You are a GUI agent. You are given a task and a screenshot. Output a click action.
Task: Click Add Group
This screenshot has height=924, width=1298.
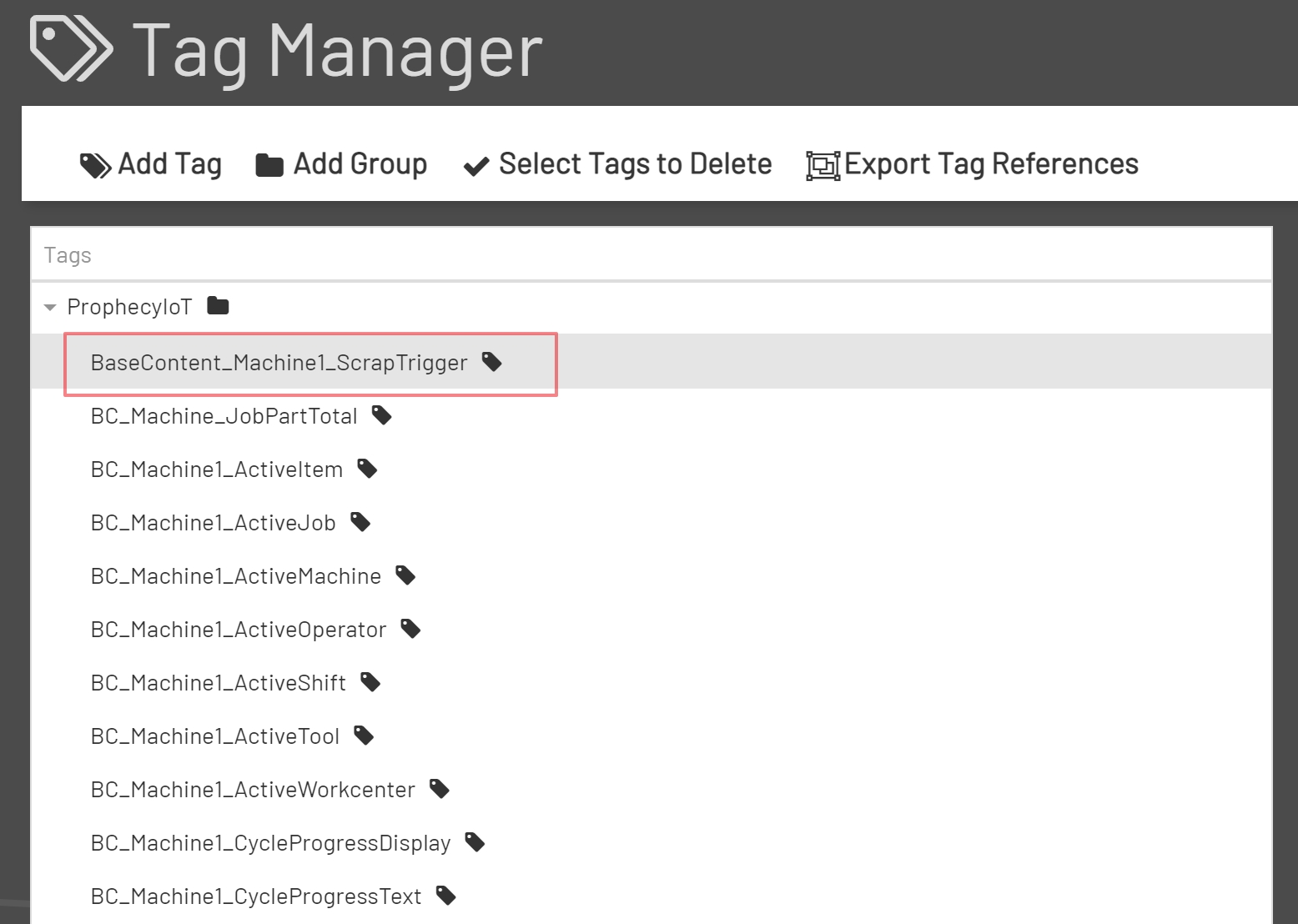[x=340, y=163]
